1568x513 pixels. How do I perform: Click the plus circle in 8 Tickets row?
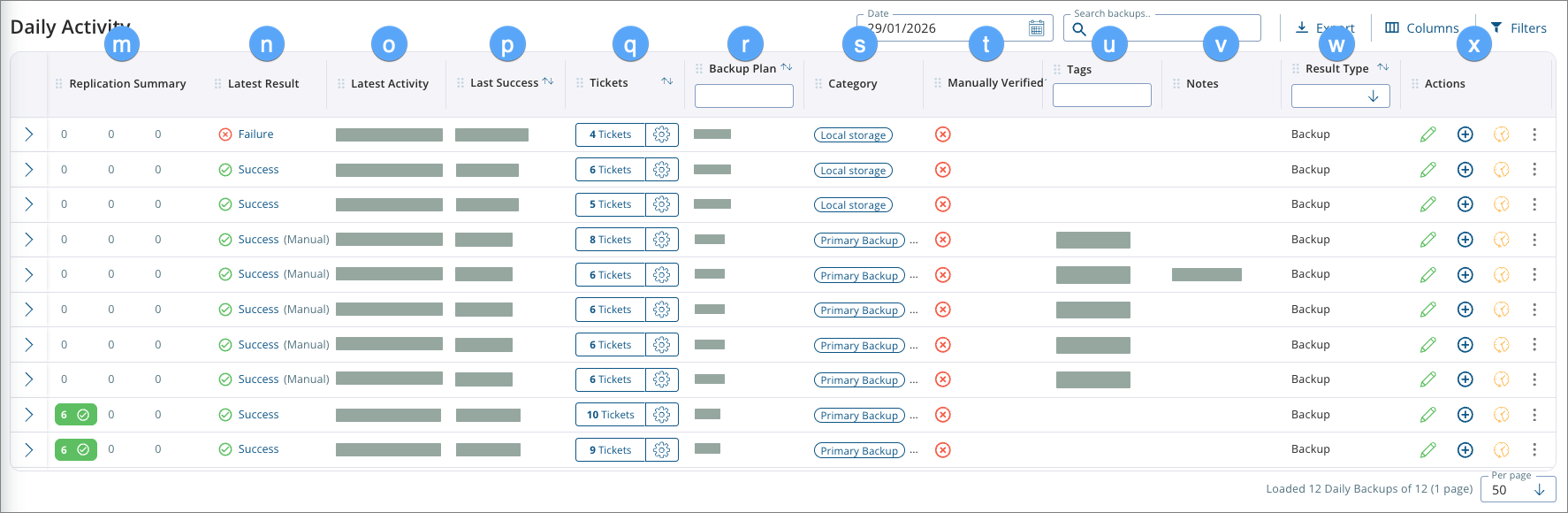coord(1465,240)
